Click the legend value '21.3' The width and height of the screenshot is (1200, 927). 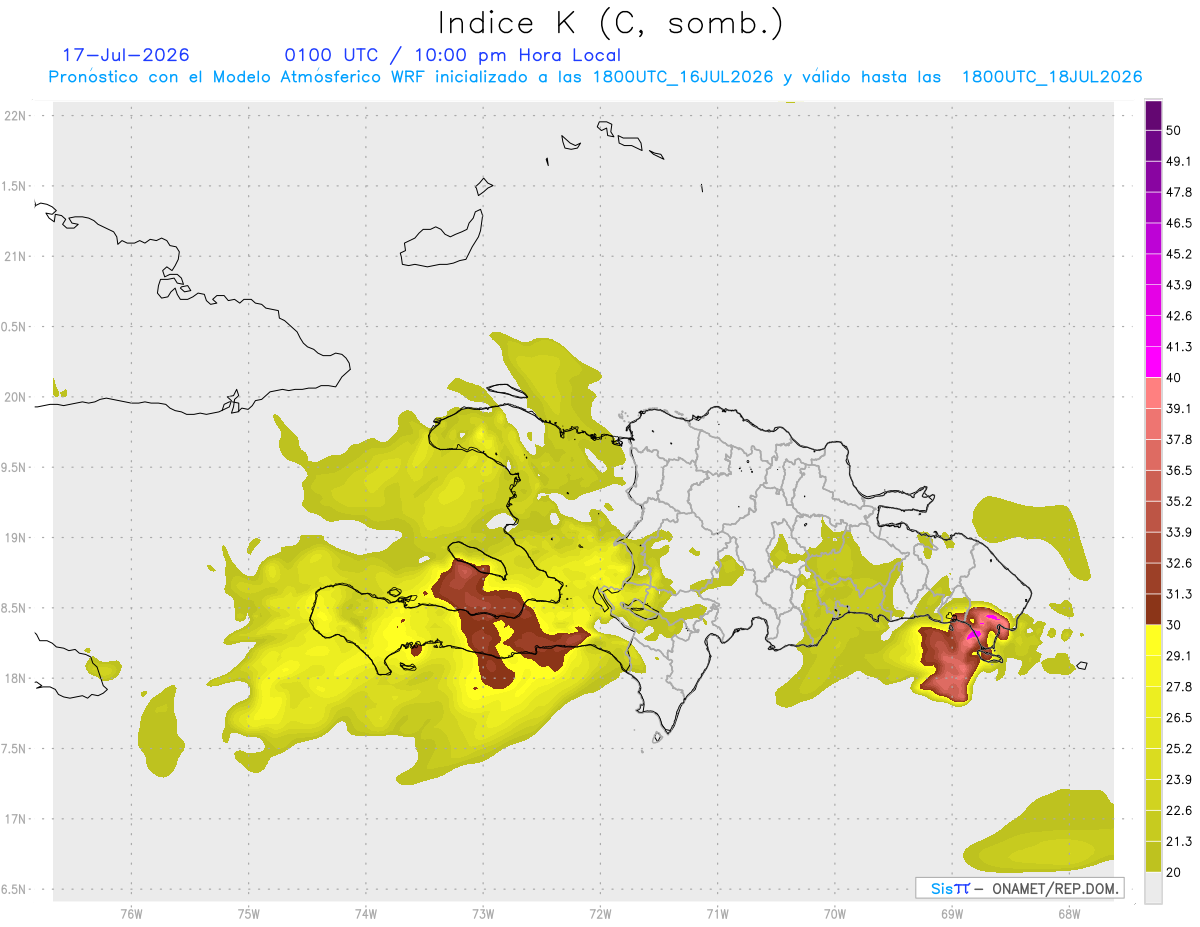[1179, 842]
